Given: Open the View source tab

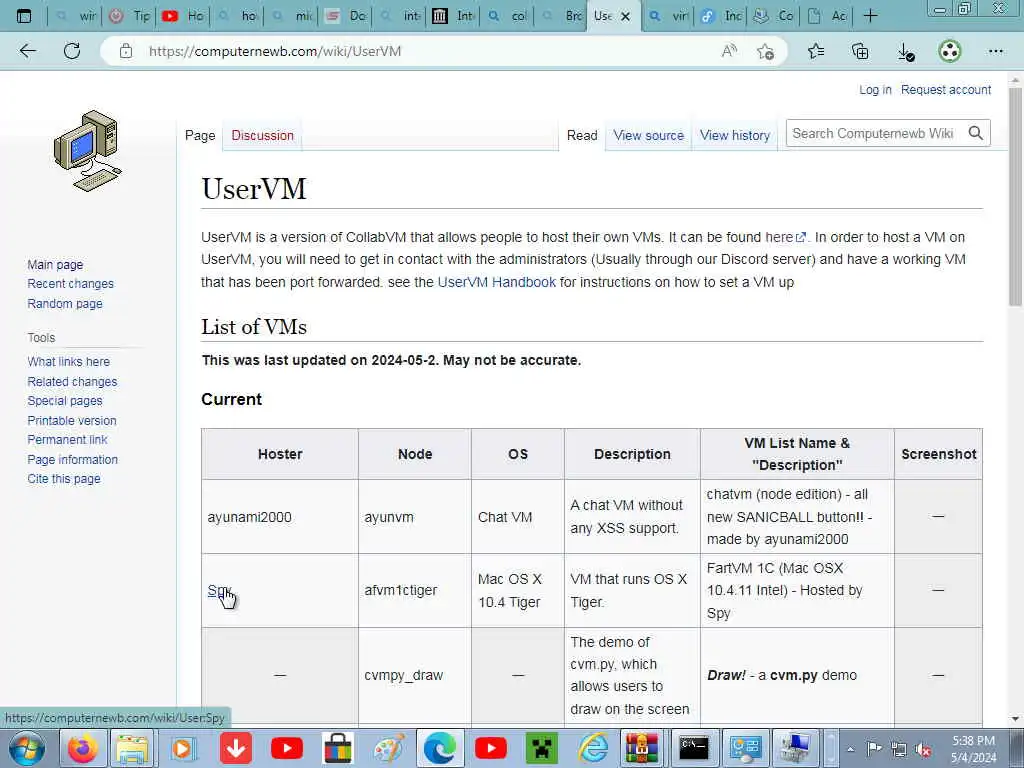Looking at the screenshot, I should [x=648, y=135].
